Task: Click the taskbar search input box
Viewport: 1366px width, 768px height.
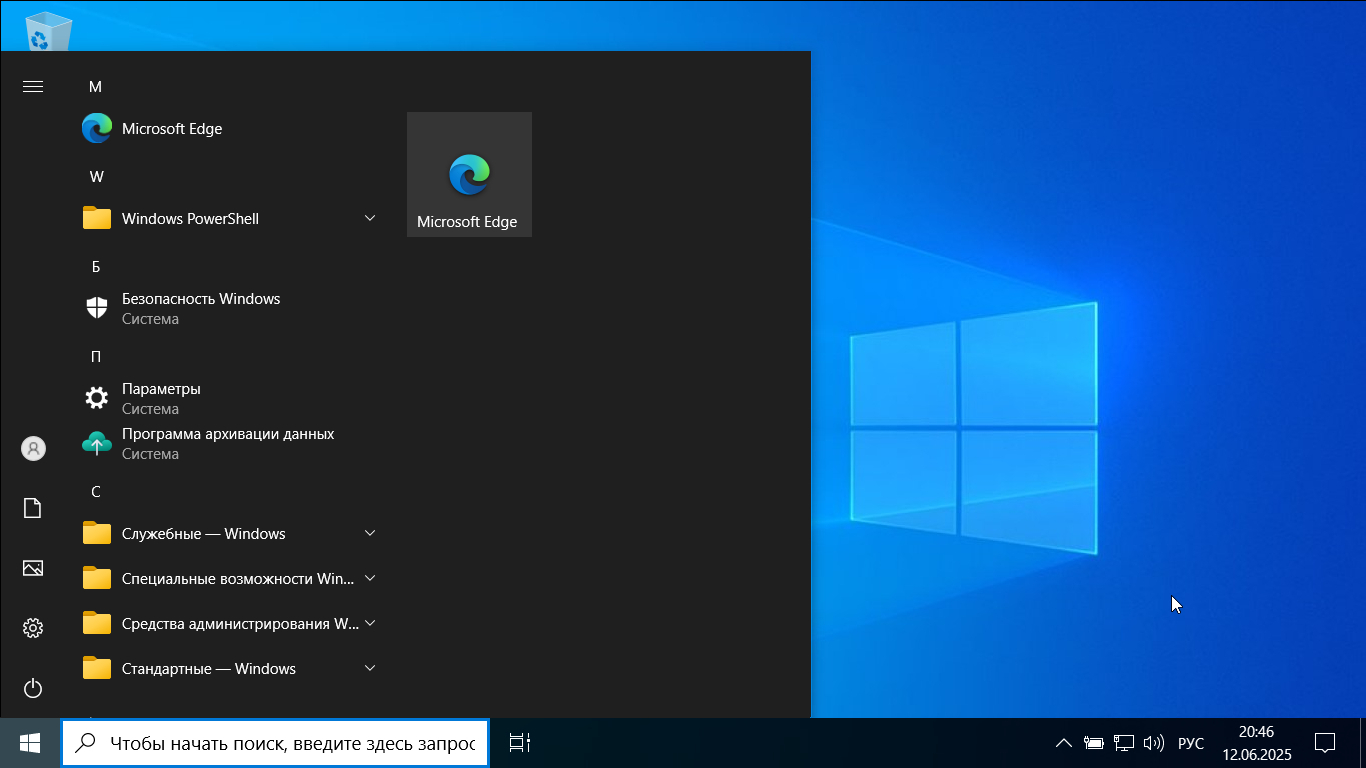Action: pyautogui.click(x=290, y=743)
